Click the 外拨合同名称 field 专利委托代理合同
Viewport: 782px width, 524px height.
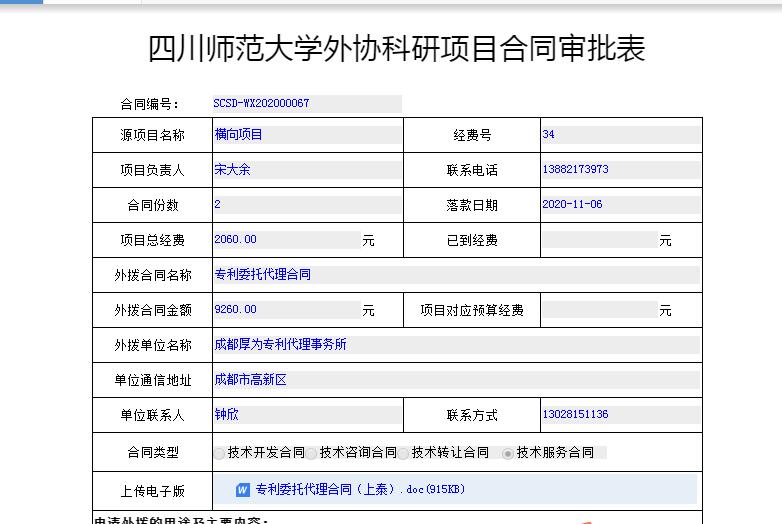(x=456, y=275)
